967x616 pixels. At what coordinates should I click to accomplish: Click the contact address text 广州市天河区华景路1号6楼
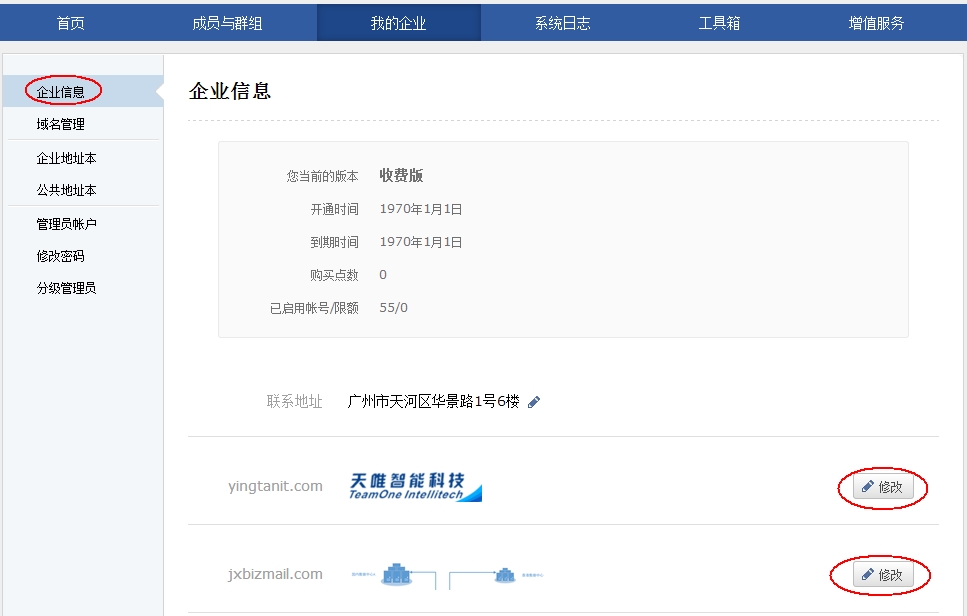coord(433,402)
